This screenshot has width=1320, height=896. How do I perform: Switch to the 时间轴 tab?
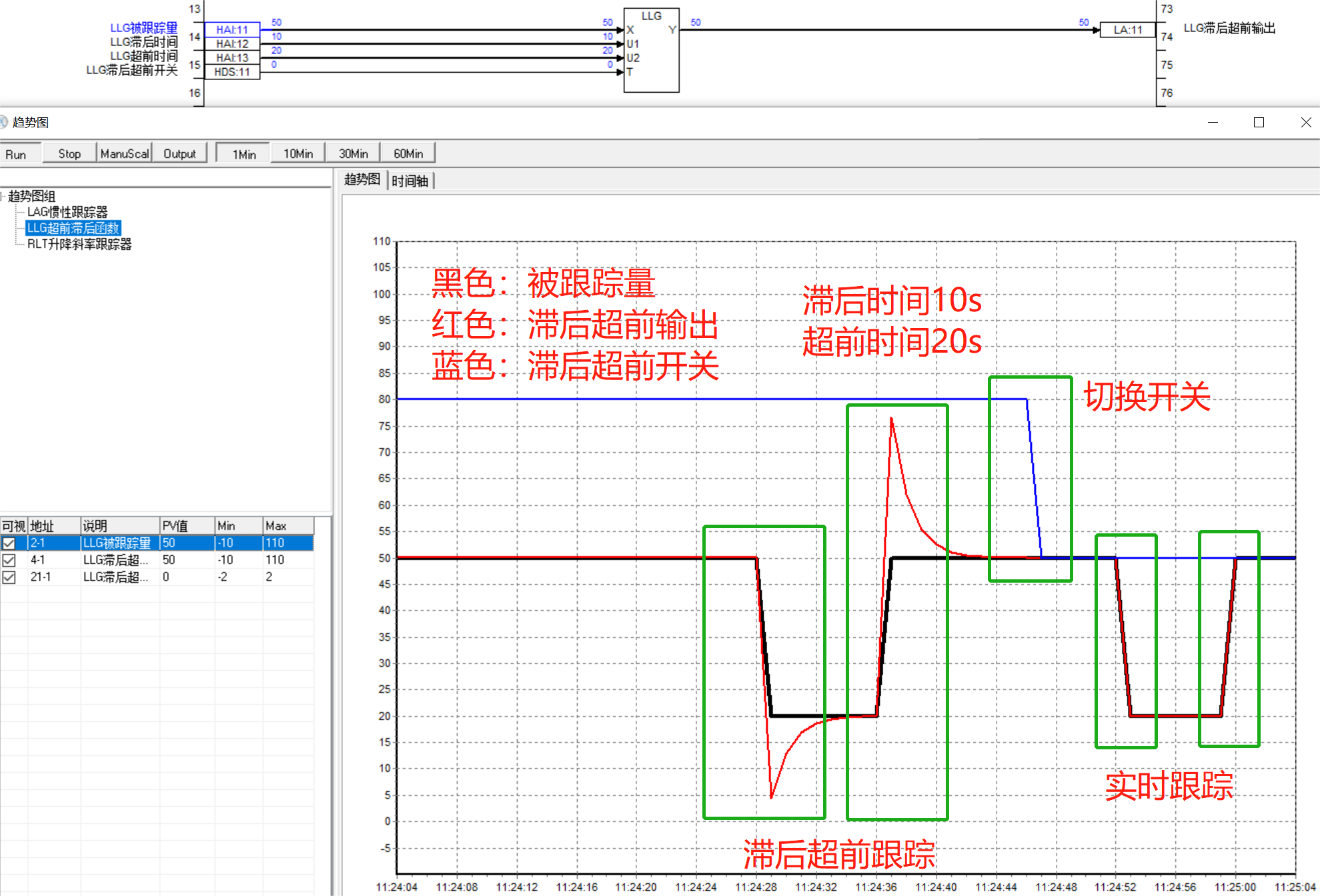[x=410, y=181]
